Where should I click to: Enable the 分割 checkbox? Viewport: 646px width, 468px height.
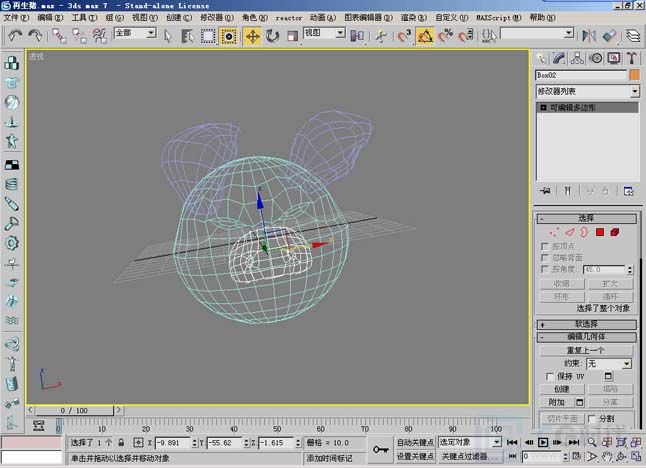coord(592,419)
